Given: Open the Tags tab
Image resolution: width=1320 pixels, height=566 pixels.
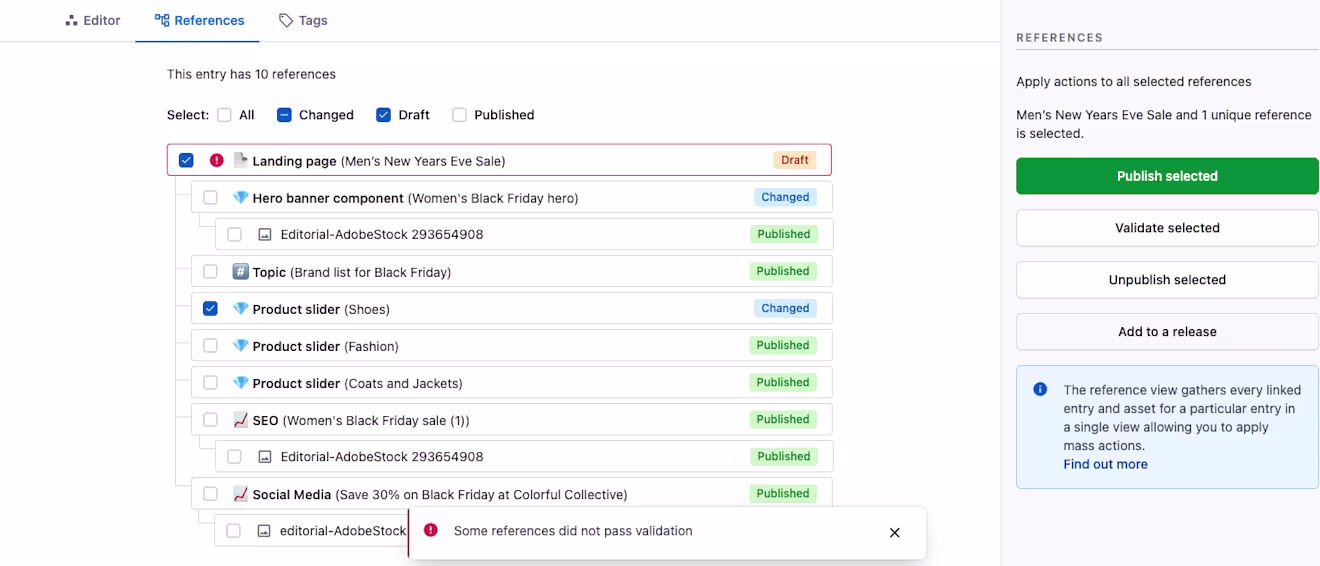Looking at the screenshot, I should tap(303, 20).
